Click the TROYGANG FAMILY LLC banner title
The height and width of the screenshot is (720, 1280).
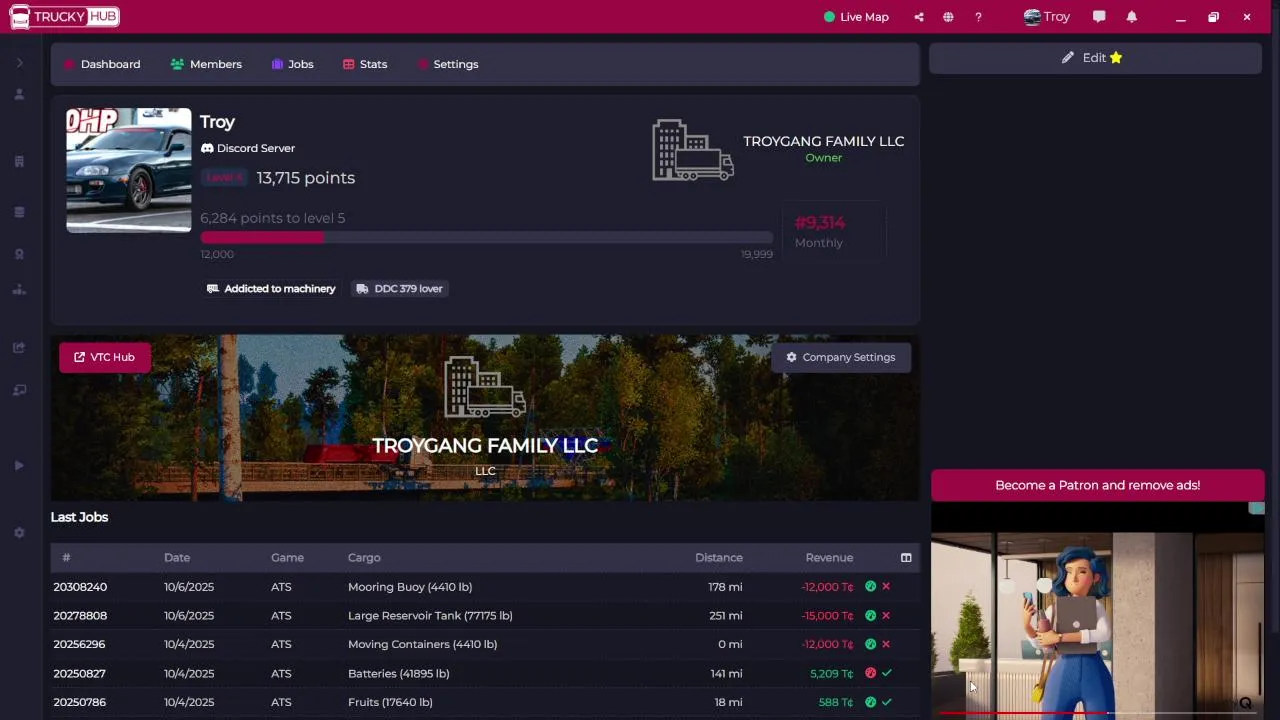(485, 446)
